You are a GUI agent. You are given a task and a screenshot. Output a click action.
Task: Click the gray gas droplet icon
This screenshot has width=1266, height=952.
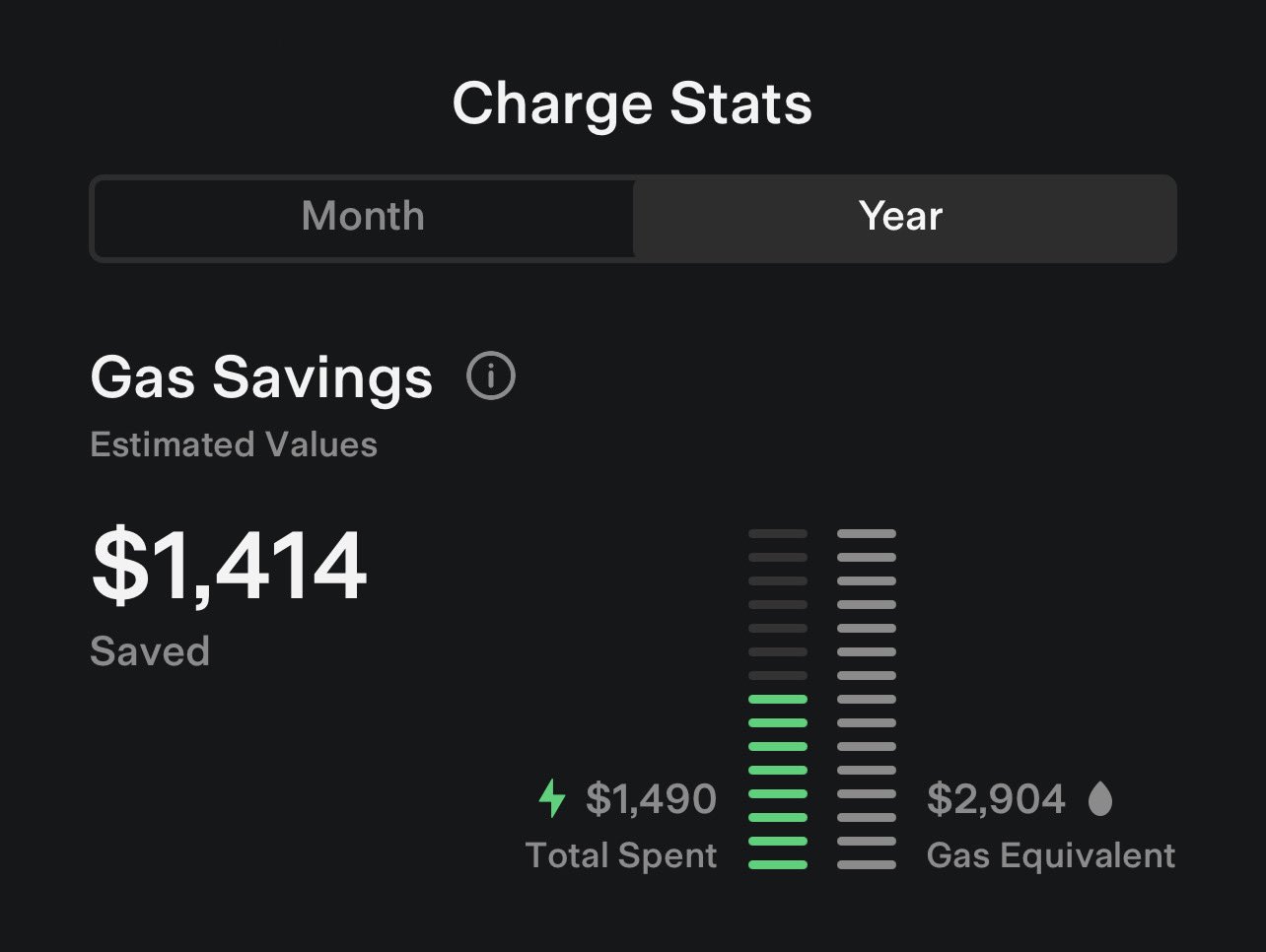pyautogui.click(x=1101, y=798)
